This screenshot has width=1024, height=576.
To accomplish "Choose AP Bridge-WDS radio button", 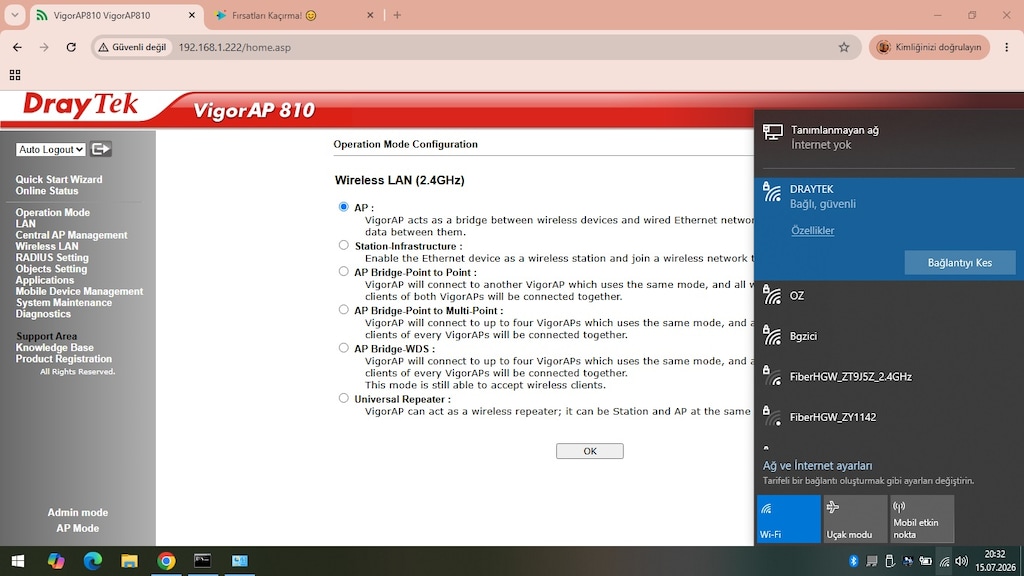I will tap(344, 348).
